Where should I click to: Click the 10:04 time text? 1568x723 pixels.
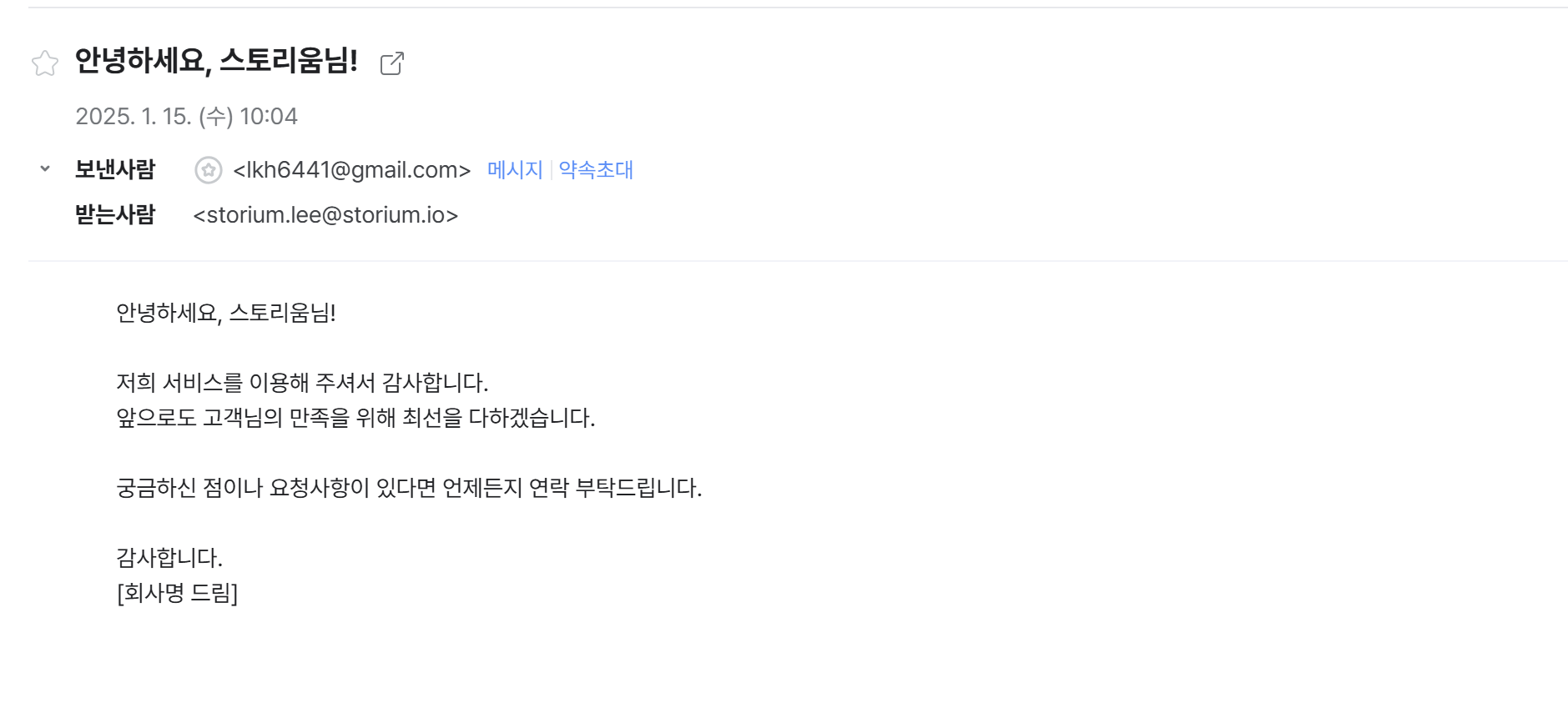[269, 116]
